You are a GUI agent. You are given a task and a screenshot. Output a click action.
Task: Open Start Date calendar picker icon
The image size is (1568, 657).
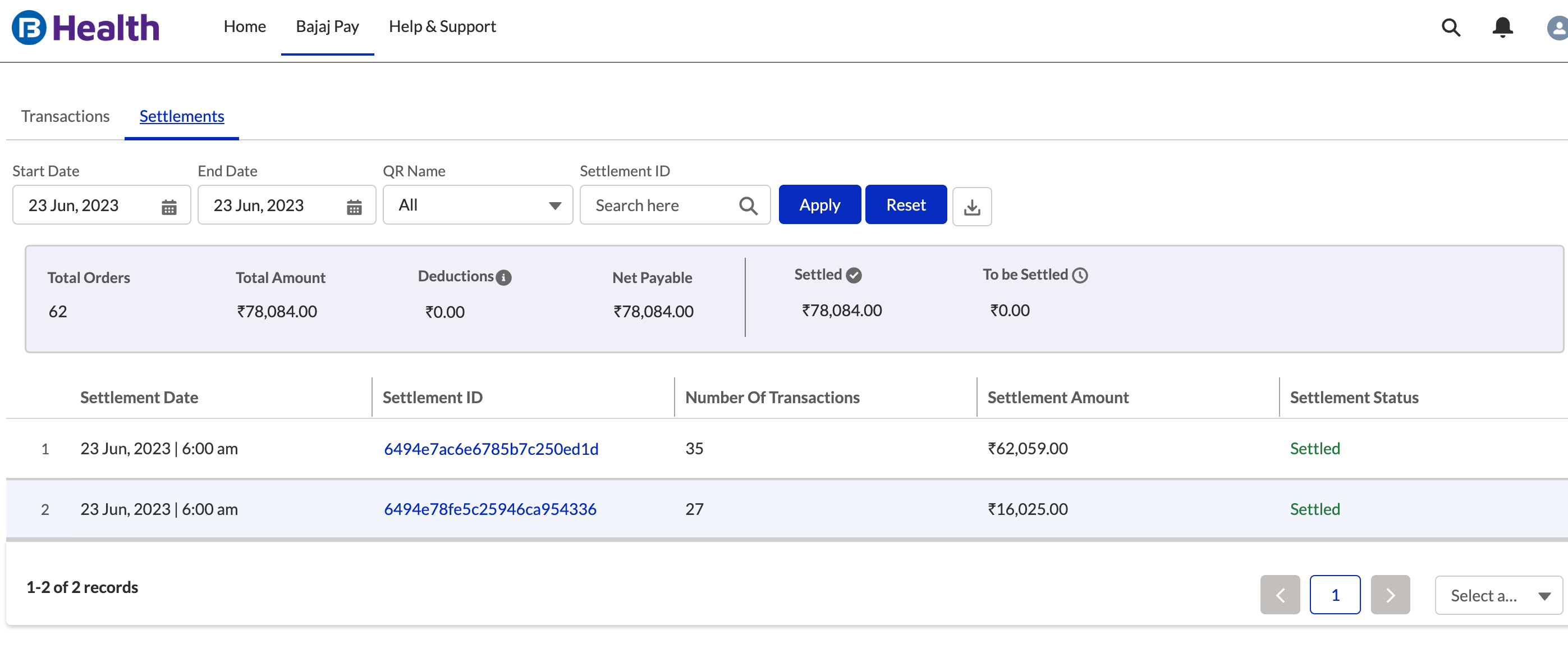pyautogui.click(x=168, y=207)
